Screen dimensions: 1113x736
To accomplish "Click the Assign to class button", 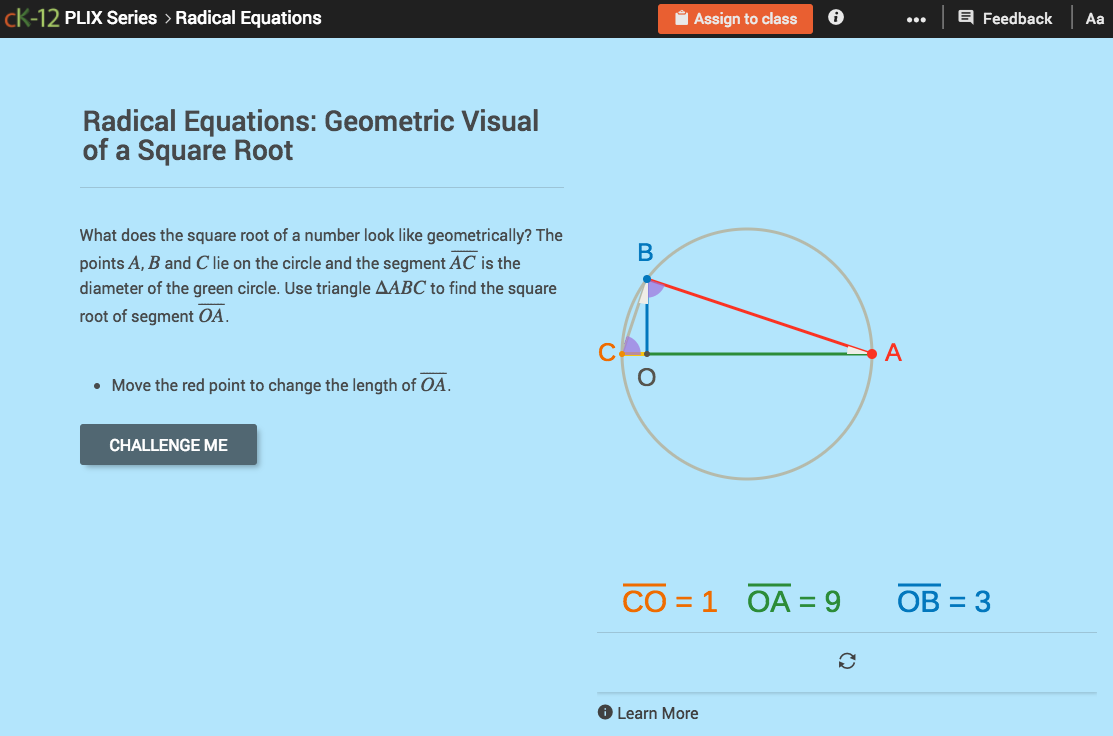I will (x=735, y=18).
